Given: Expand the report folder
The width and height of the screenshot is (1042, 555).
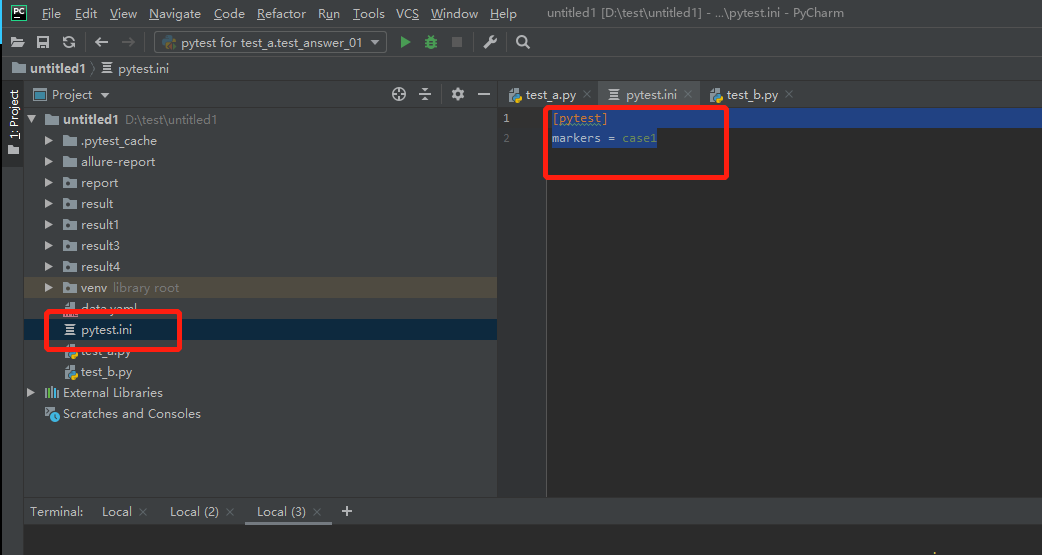Looking at the screenshot, I should tap(49, 183).
